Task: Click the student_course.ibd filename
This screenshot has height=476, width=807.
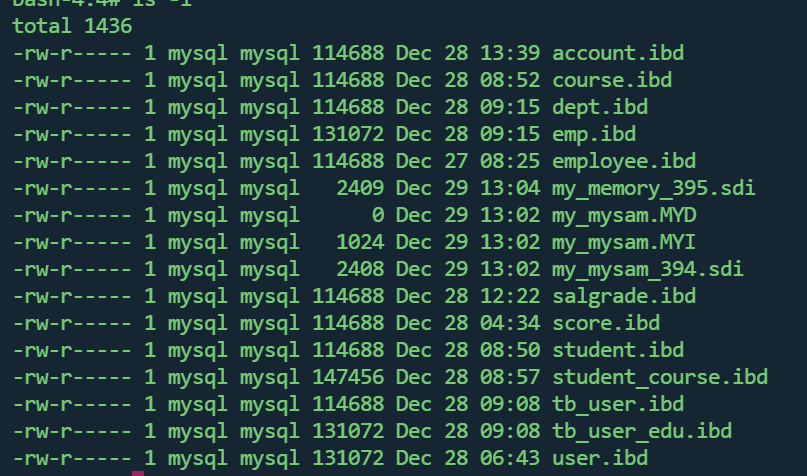Action: point(660,377)
